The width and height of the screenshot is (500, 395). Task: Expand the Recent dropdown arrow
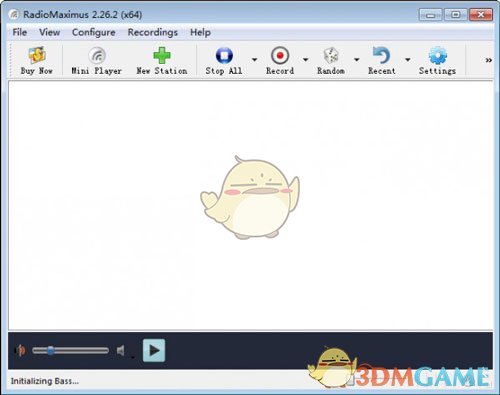[x=407, y=60]
